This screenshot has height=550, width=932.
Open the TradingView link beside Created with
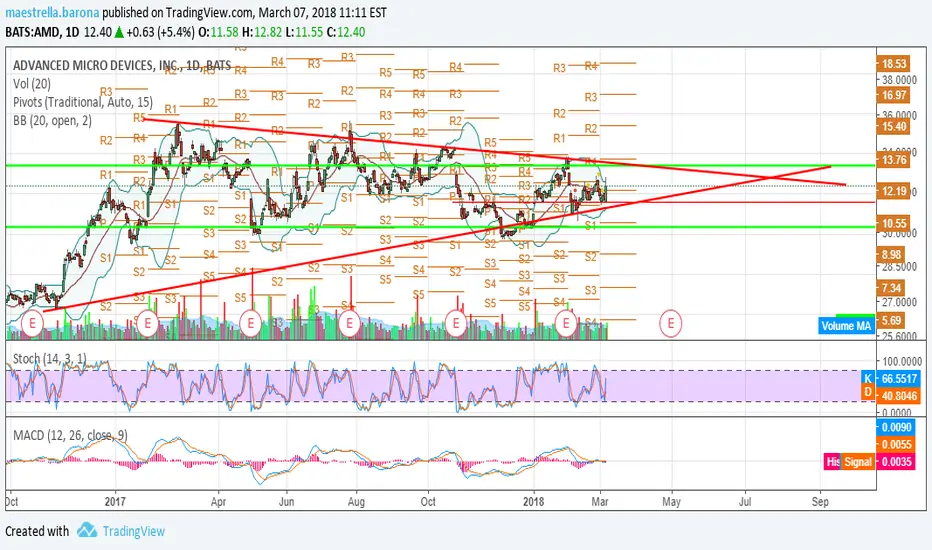click(134, 531)
